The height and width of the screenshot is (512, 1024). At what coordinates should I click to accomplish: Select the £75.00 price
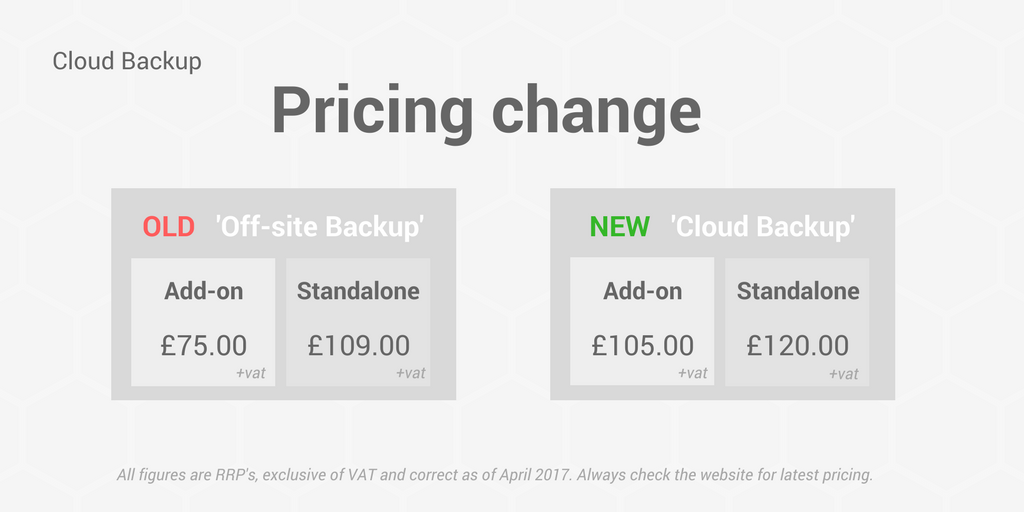click(x=204, y=345)
